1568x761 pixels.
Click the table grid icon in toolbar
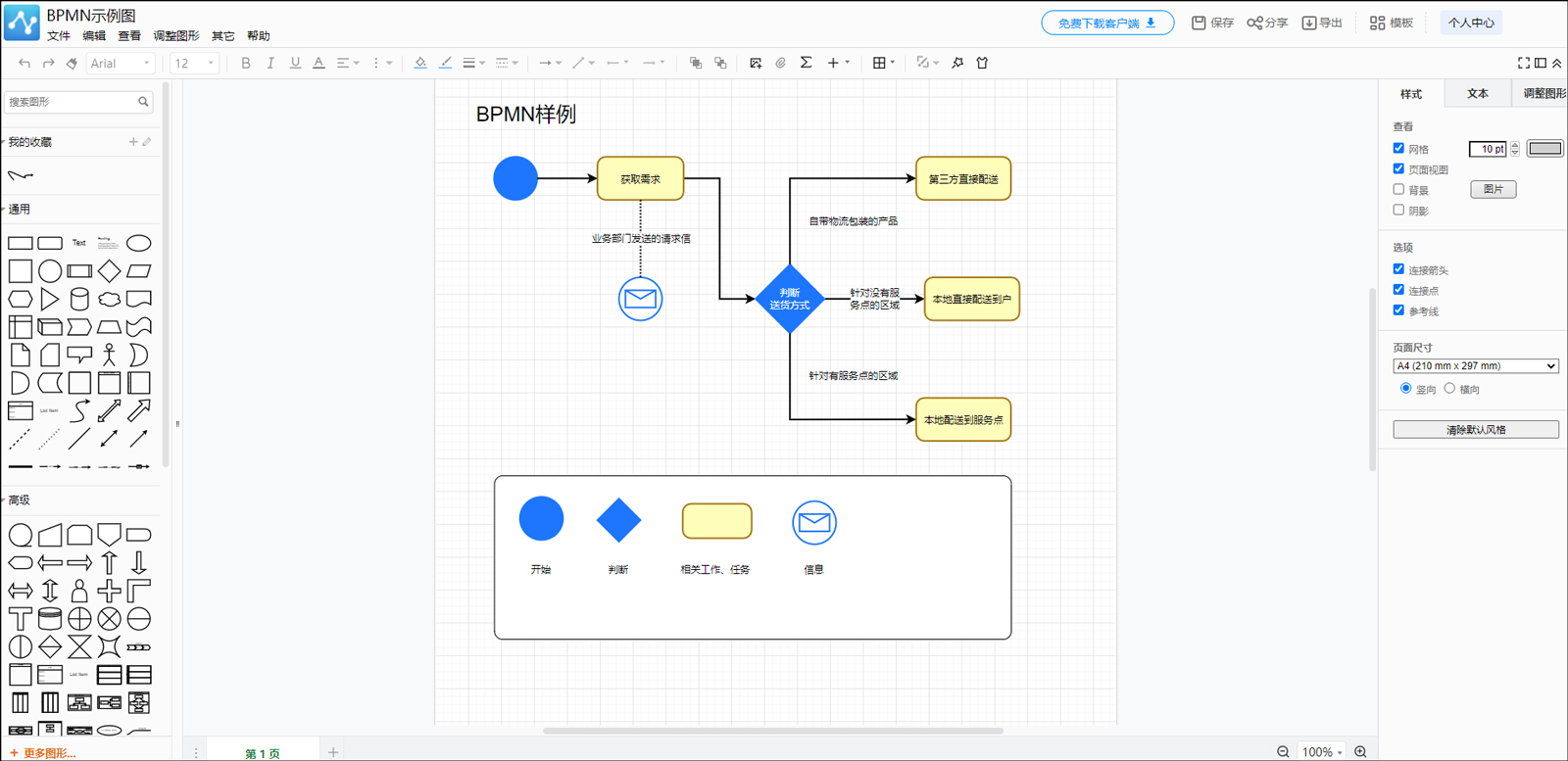pos(879,64)
